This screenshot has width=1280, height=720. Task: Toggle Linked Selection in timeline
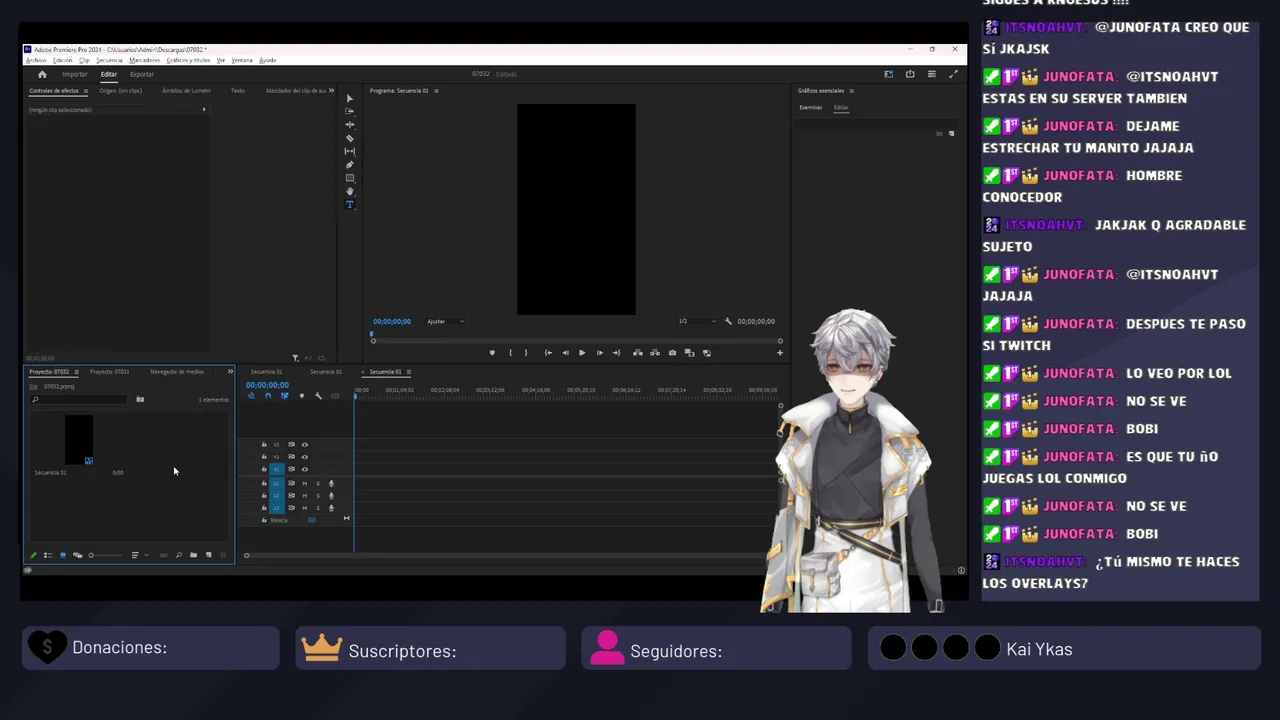[284, 396]
